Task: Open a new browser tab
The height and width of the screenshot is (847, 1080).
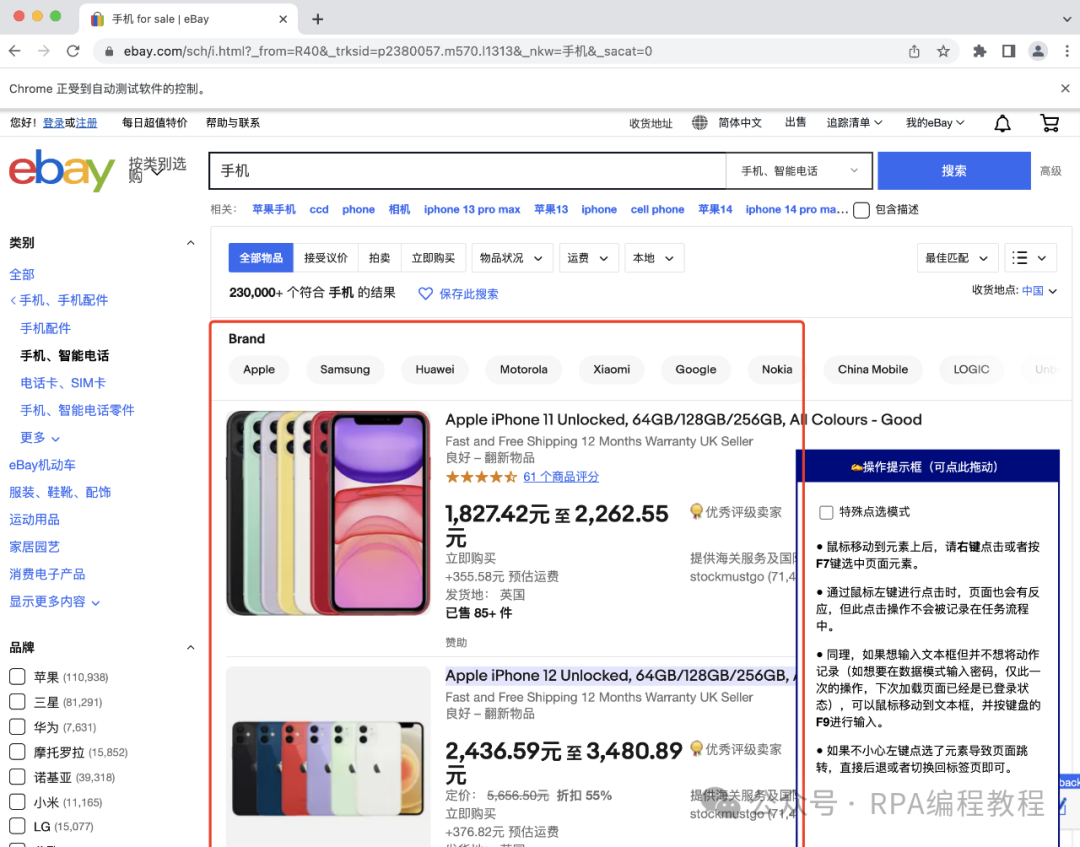Action: (x=318, y=19)
